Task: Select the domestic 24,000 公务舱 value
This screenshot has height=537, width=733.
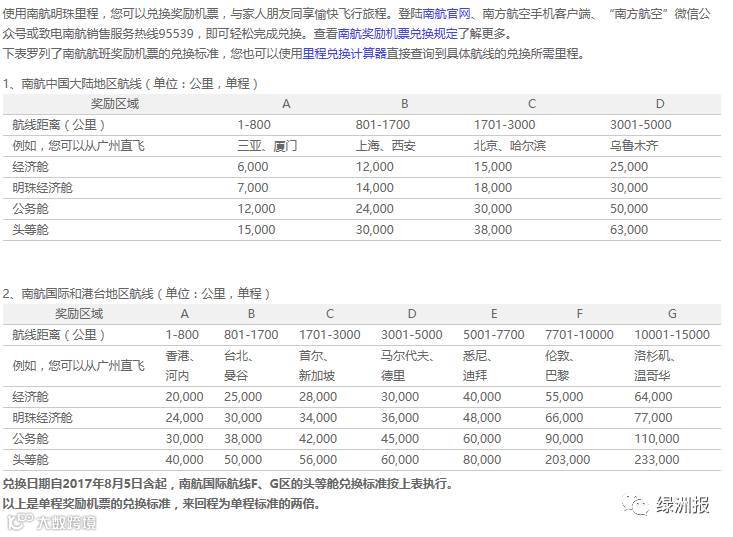Action: tap(374, 209)
